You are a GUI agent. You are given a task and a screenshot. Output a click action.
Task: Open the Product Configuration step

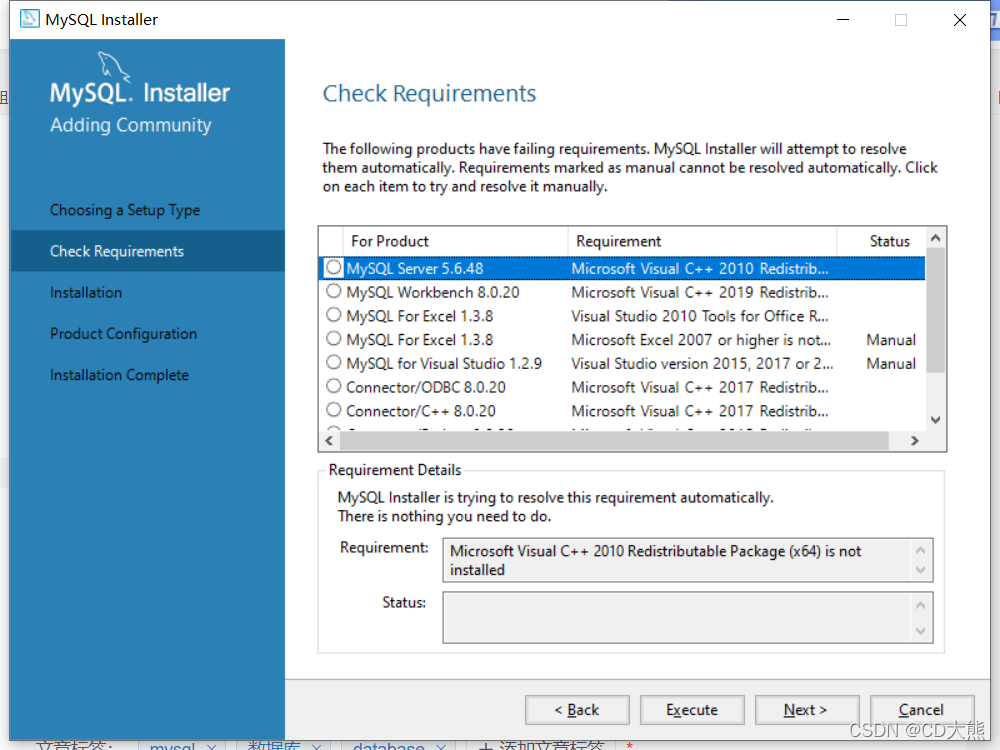tap(124, 334)
